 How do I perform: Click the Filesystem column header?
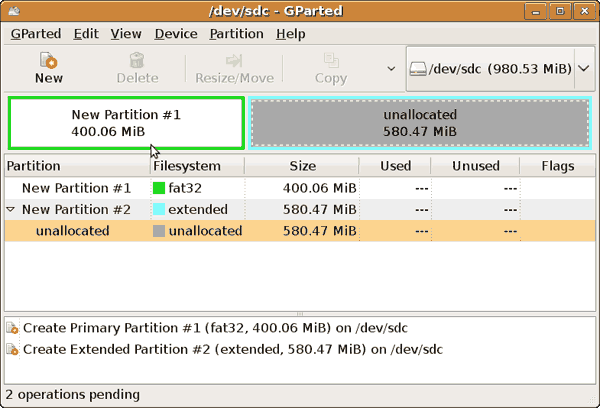coord(197,166)
